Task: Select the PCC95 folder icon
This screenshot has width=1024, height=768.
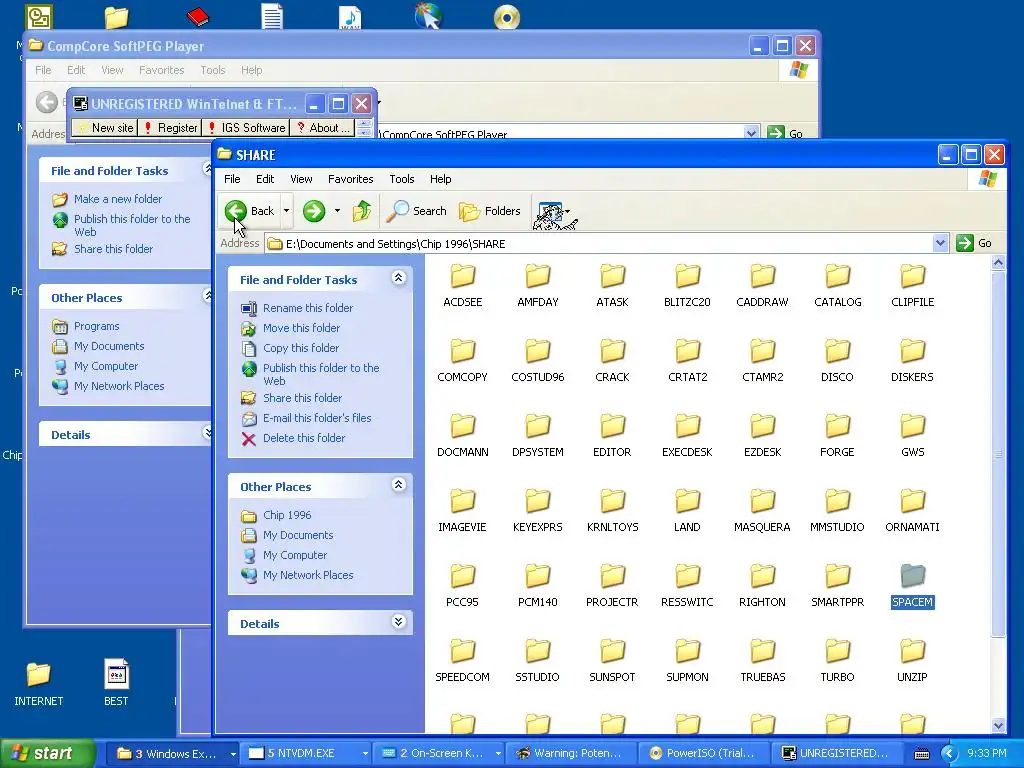Action: coord(462,577)
